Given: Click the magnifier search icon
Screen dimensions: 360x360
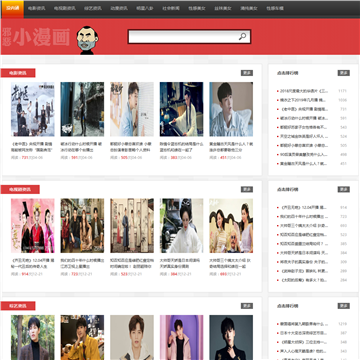Looking at the screenshot, I should pos(242,37).
